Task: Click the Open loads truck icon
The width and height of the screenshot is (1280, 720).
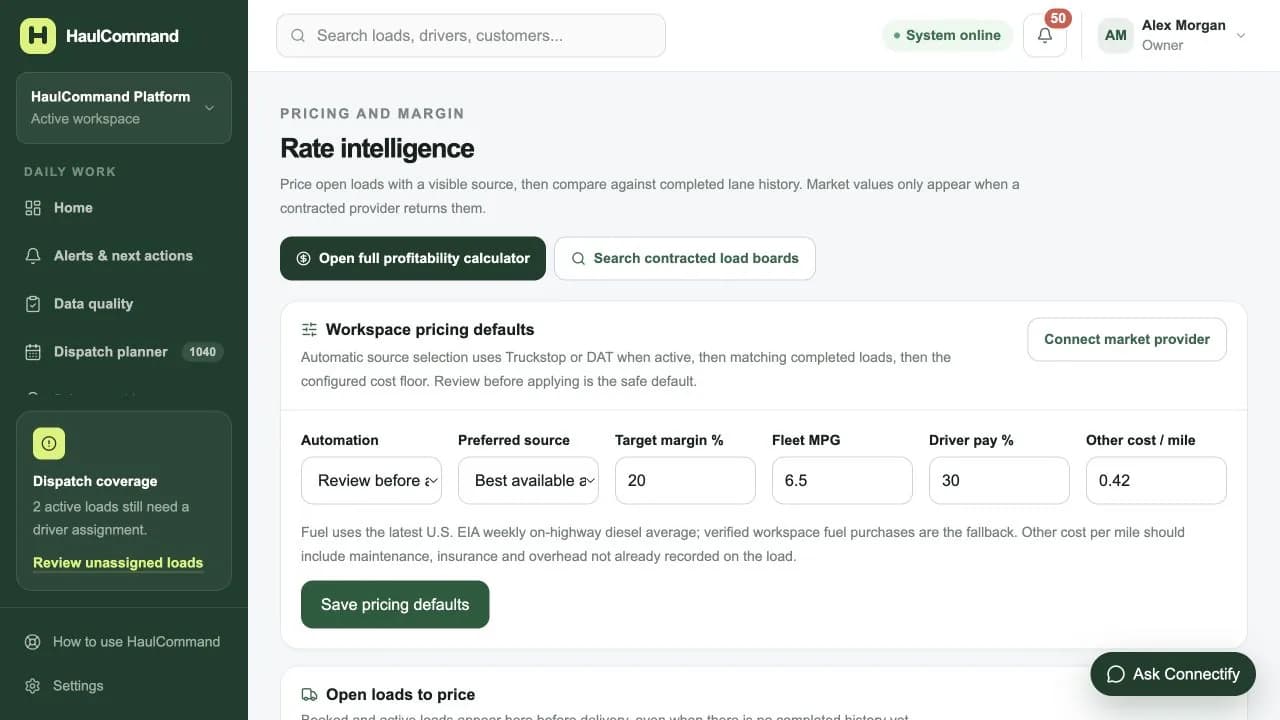Action: [309, 694]
